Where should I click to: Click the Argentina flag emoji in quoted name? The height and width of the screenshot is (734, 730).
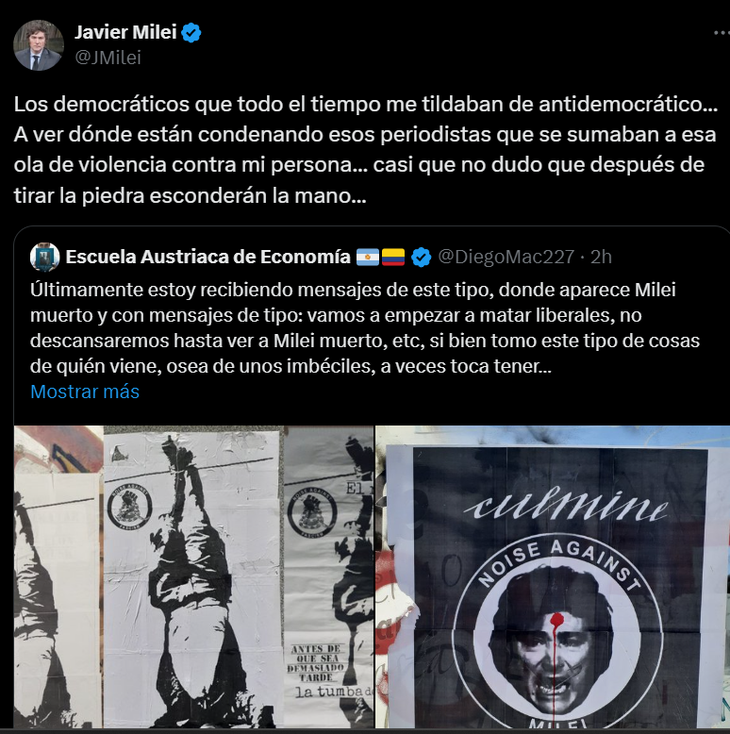pos(368,257)
